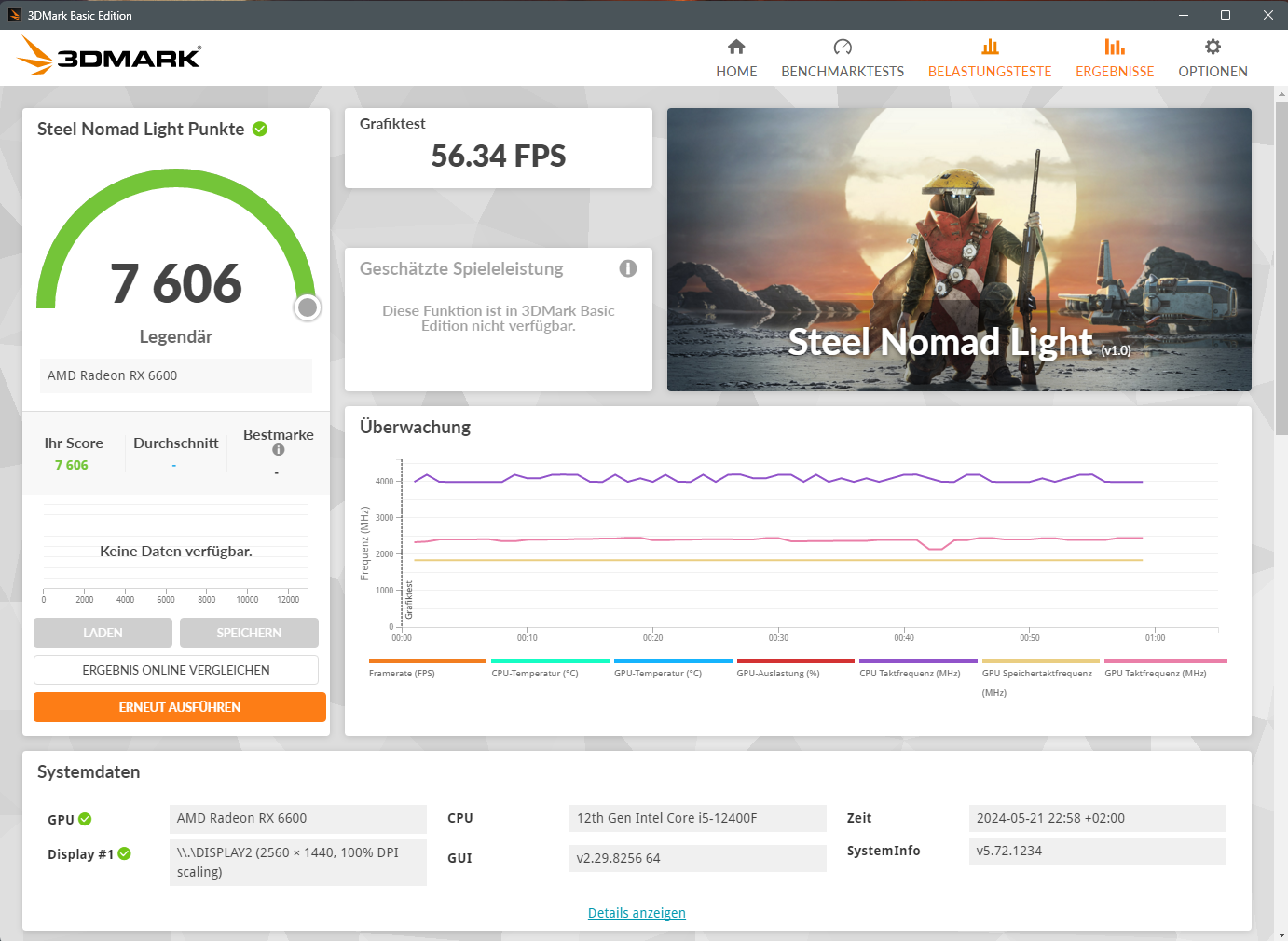Click the GUI version v2.29.8256 64
This screenshot has width=1288, height=941.
[x=697, y=858]
